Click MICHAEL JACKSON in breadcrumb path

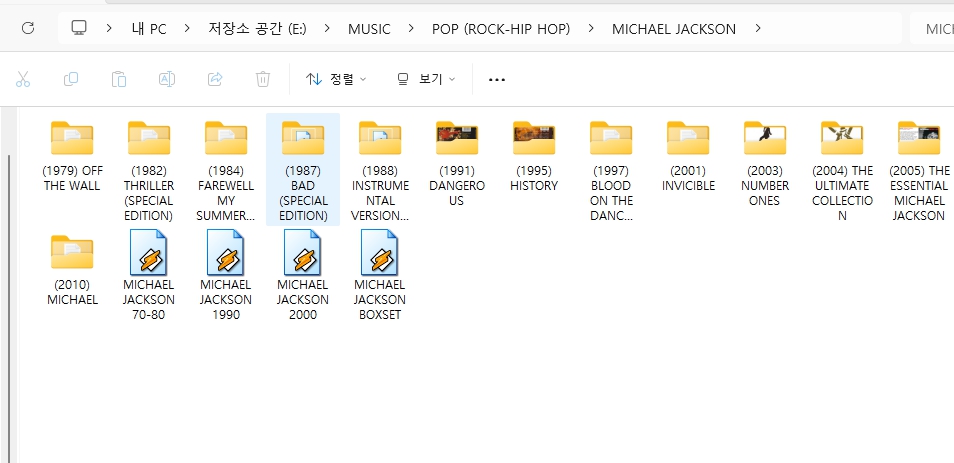tap(674, 29)
